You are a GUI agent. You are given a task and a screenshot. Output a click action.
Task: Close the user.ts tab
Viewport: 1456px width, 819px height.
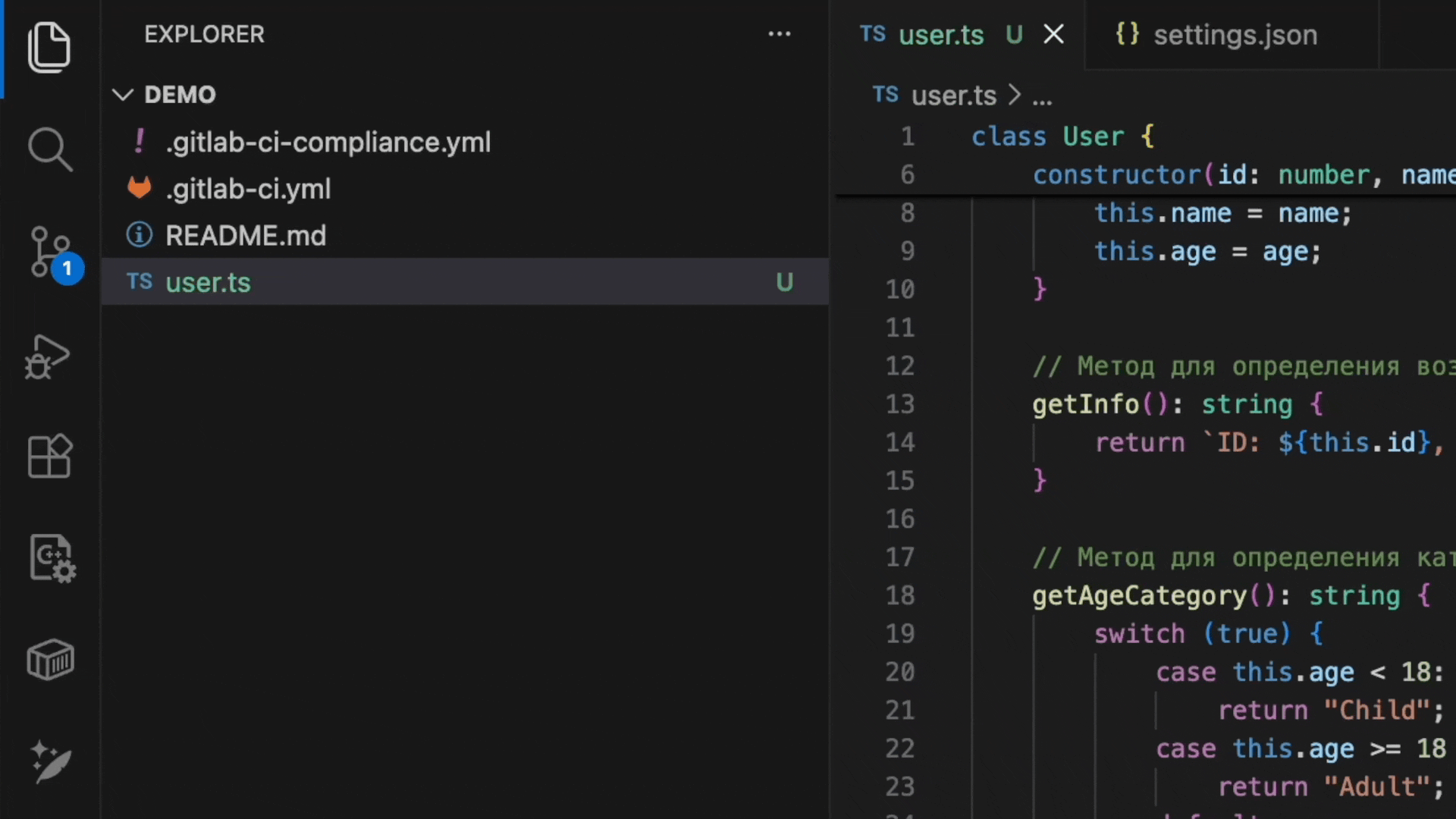click(x=1054, y=34)
